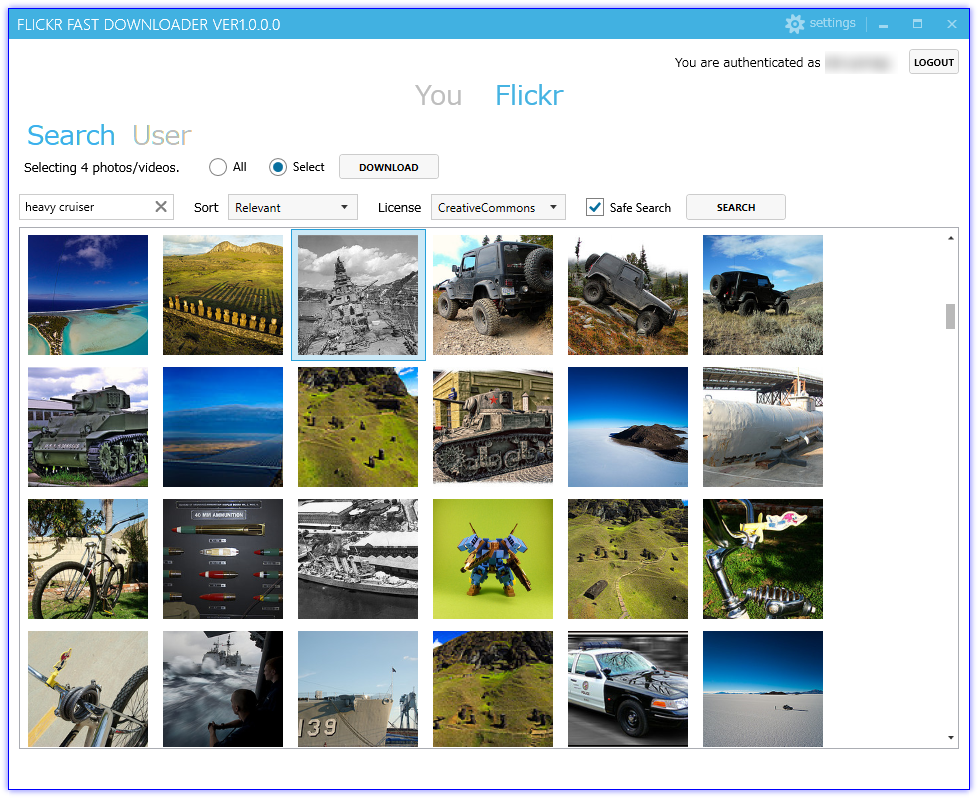Select the island in blue sea thumbnail
Viewport: 978px width, 798px height.
[x=627, y=427]
